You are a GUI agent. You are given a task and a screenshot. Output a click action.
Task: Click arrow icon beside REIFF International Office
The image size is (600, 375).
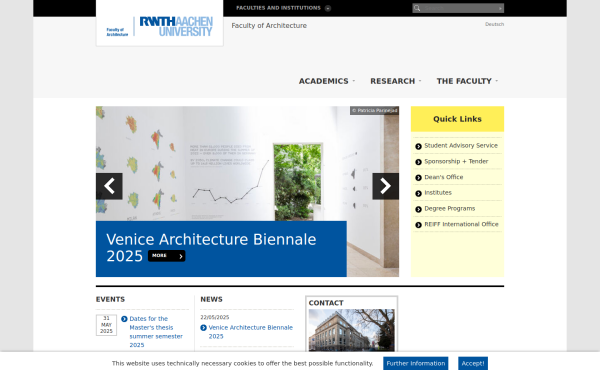coord(418,225)
